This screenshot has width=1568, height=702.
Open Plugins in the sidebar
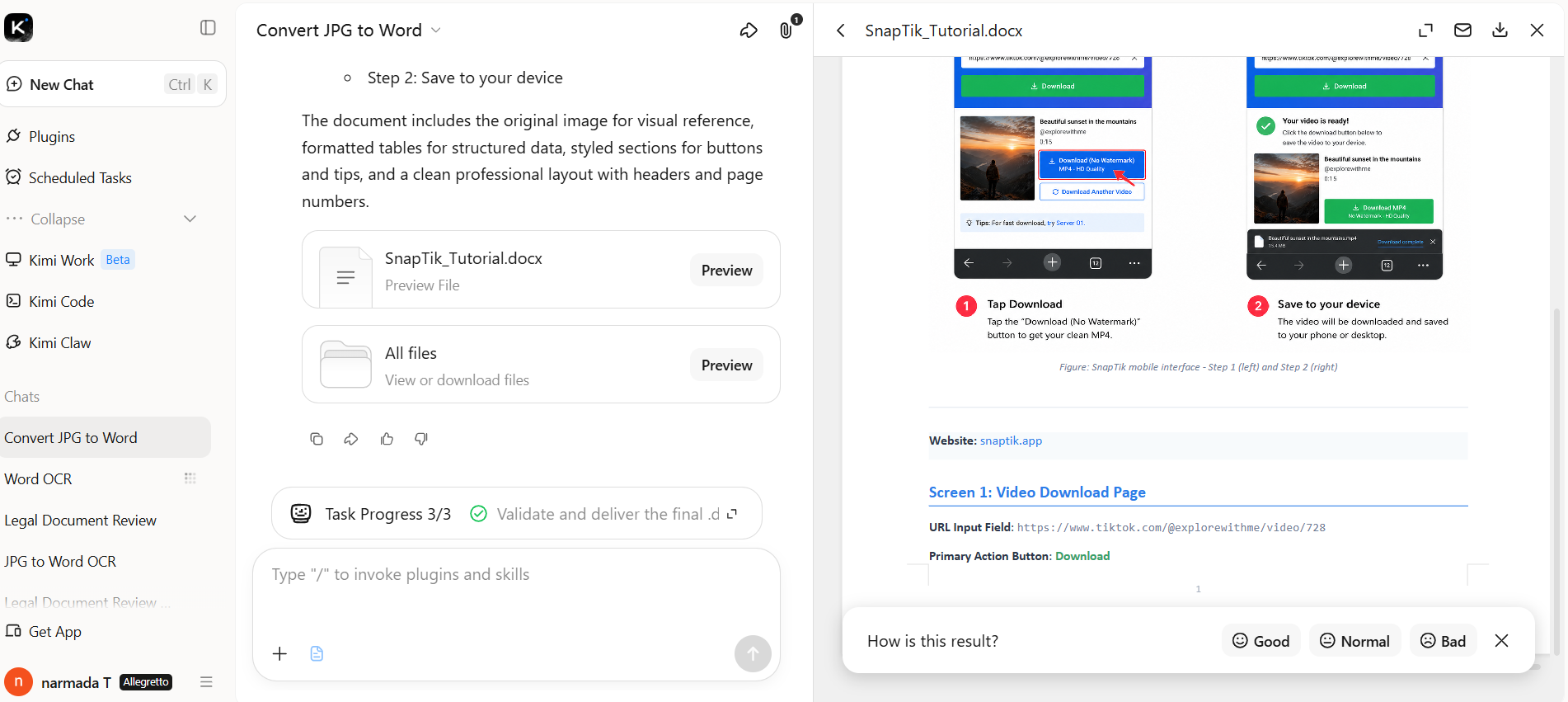point(52,136)
